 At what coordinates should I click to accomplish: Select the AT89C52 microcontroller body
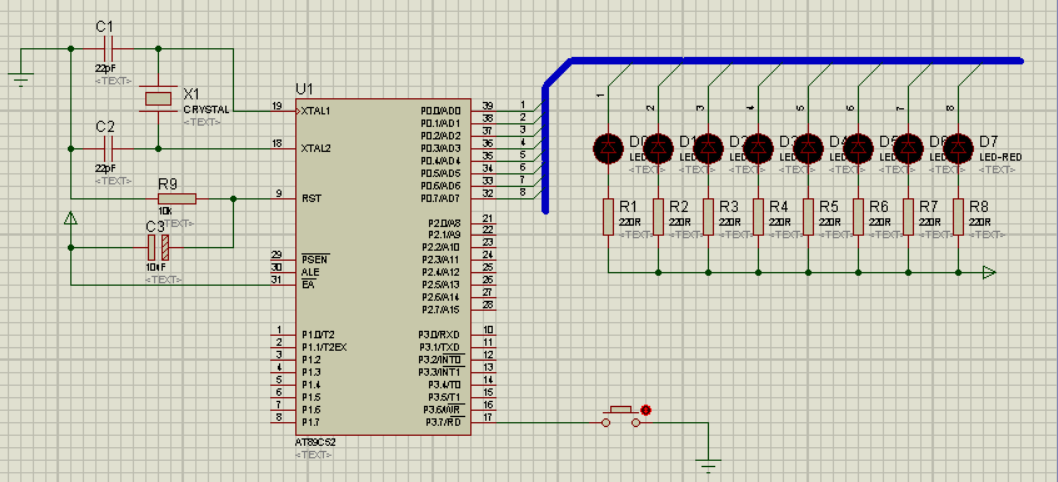click(383, 266)
